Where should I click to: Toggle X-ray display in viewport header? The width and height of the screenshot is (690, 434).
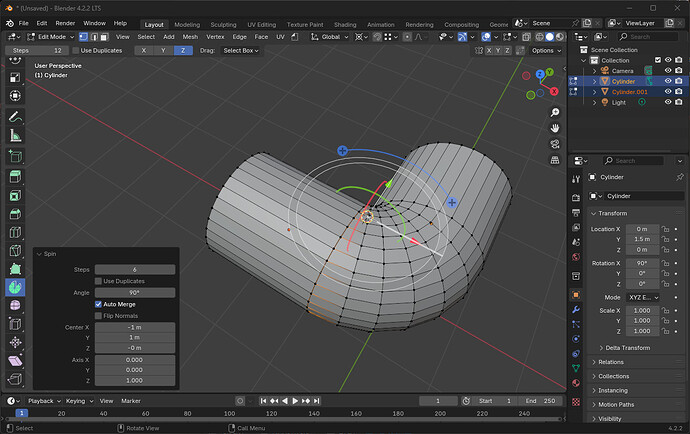tap(526, 37)
